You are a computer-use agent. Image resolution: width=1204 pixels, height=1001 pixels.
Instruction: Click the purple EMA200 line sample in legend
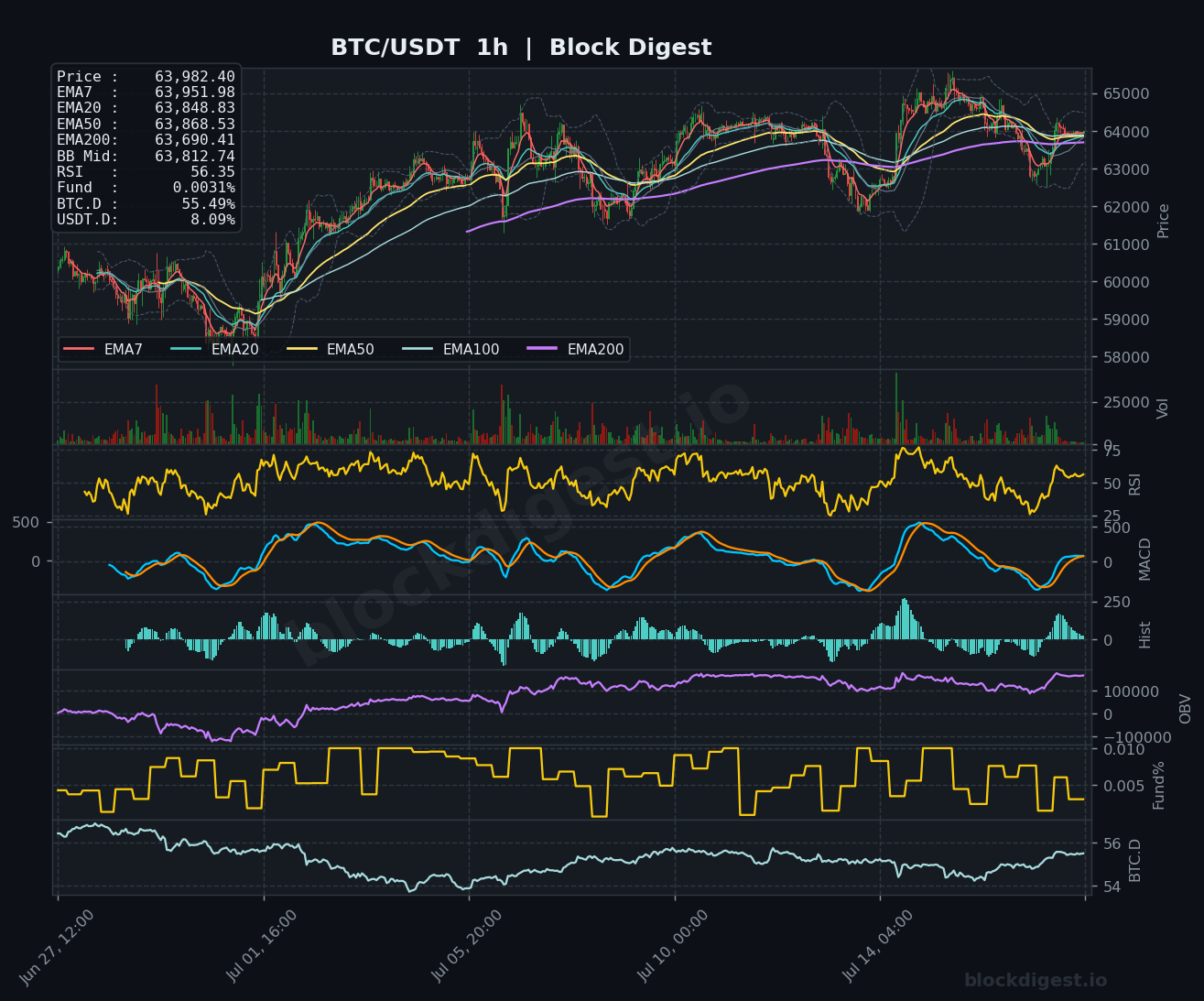tap(542, 349)
